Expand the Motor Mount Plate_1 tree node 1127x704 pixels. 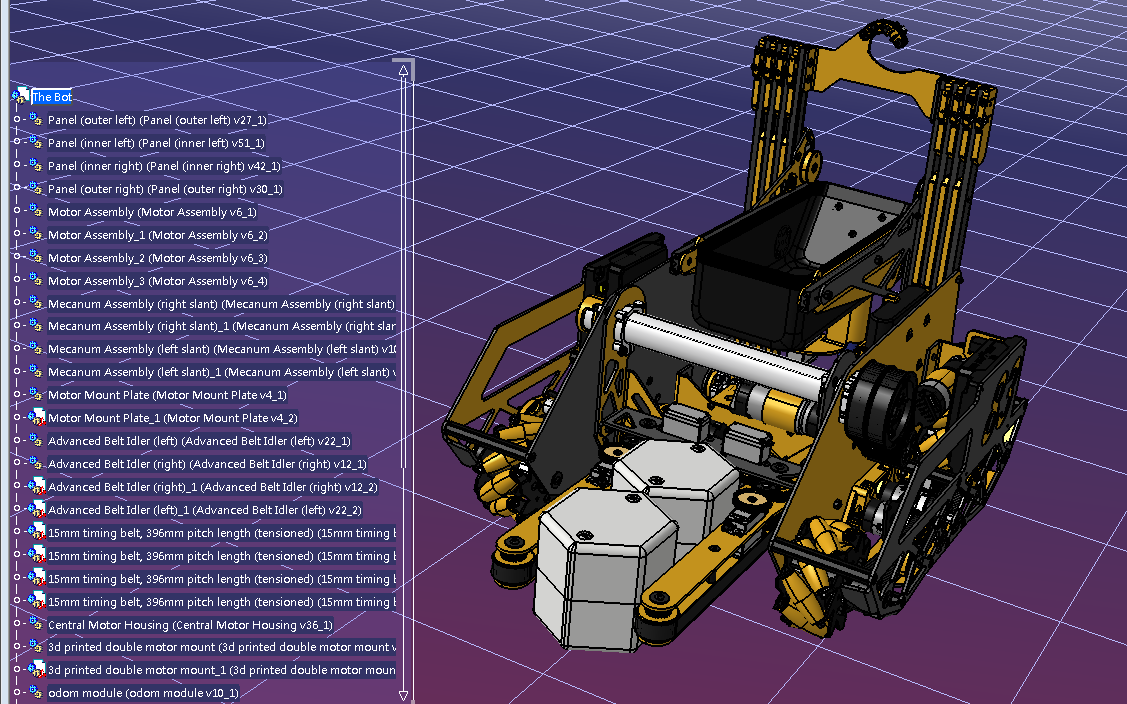coord(17,418)
